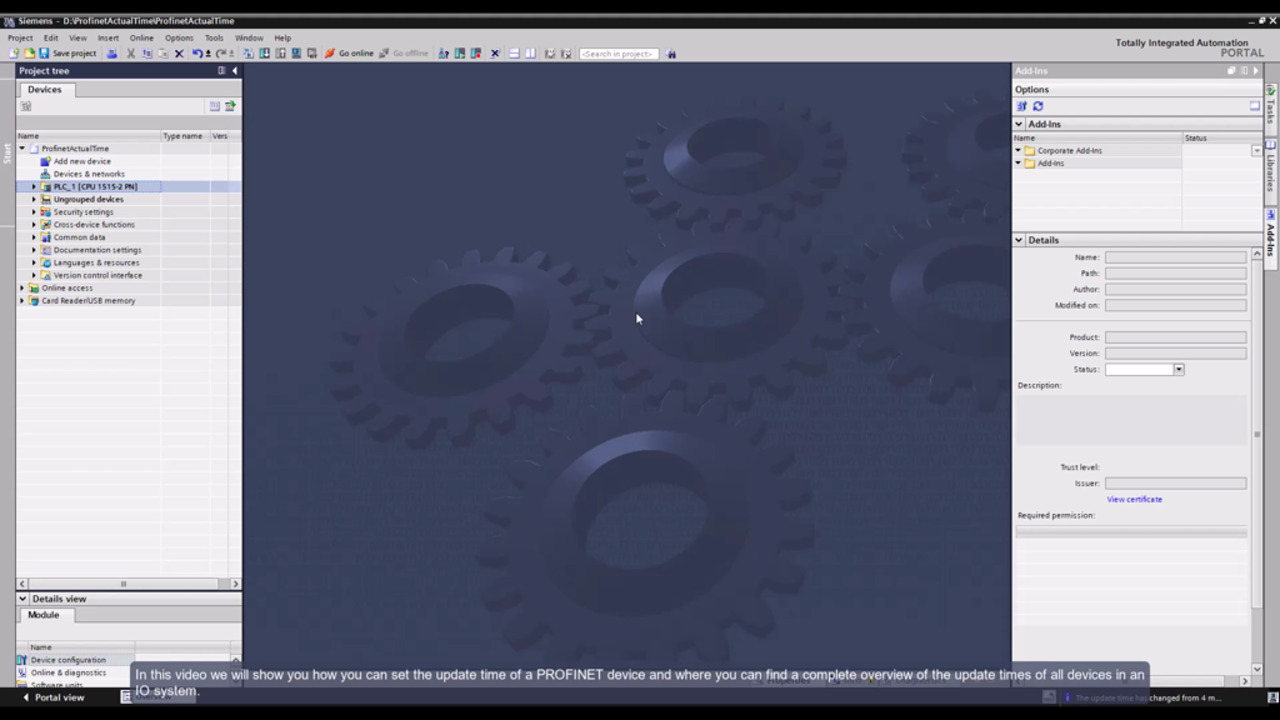Screen dimensions: 1280x720
Task: Open Devices & networks in project tree
Action: click(x=88, y=174)
